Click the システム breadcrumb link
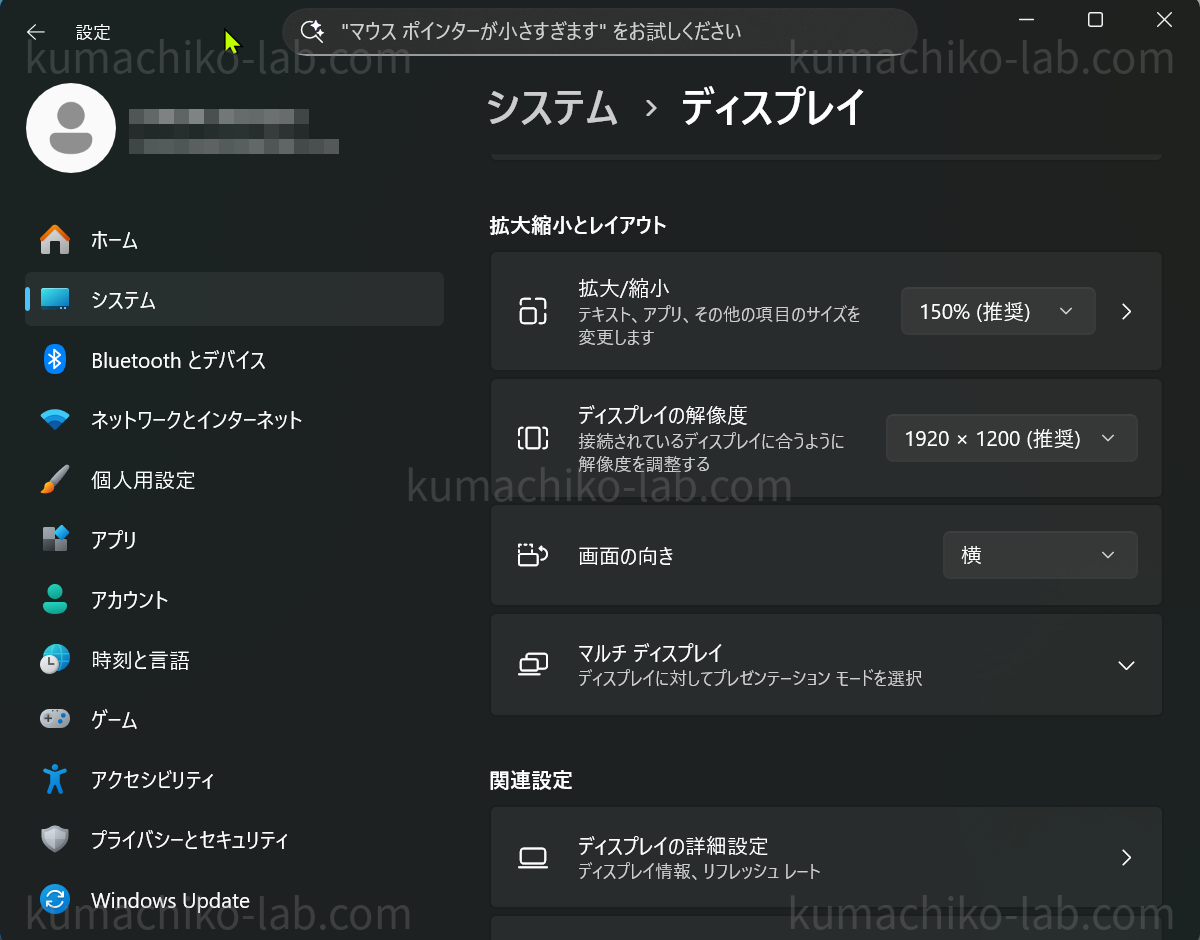1200x940 pixels. (552, 108)
